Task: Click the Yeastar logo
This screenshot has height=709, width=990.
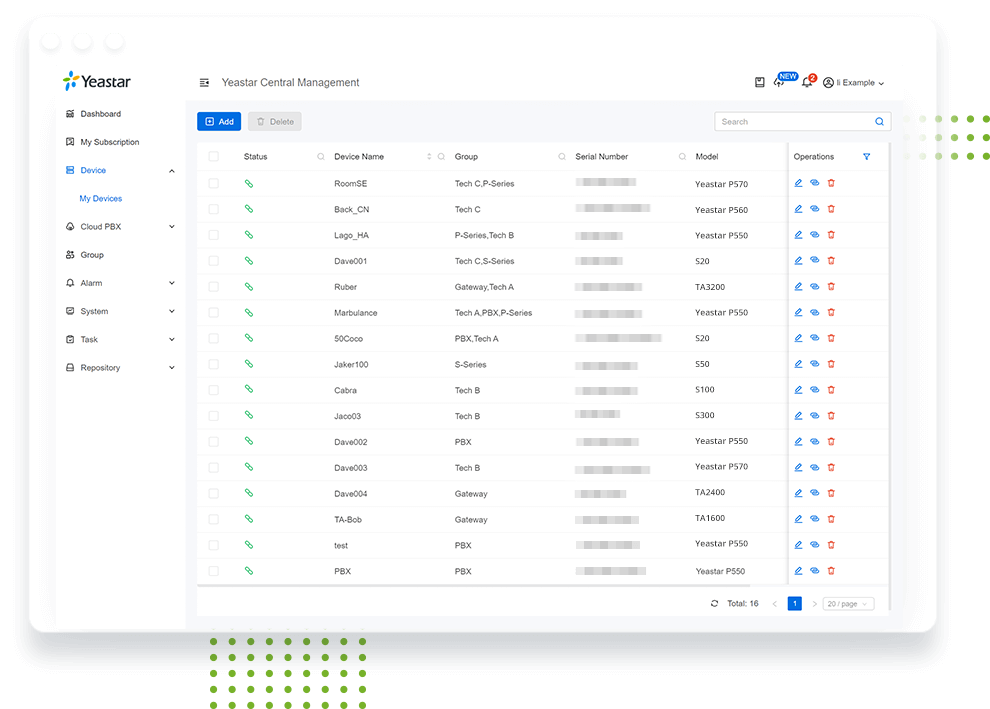Action: point(97,81)
